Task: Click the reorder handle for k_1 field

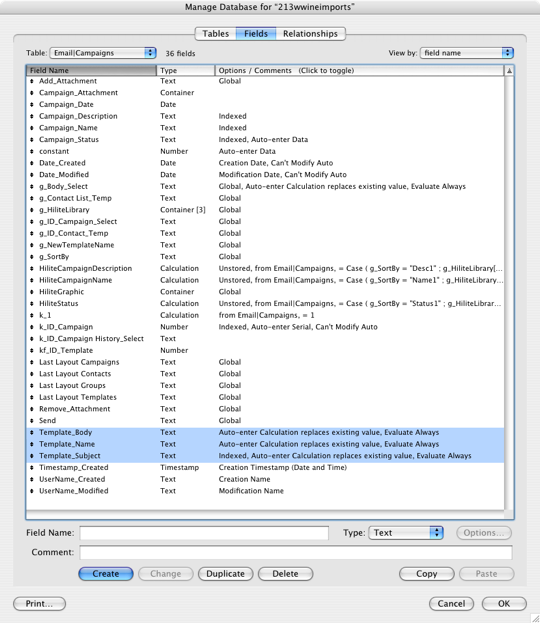Action: pos(32,315)
